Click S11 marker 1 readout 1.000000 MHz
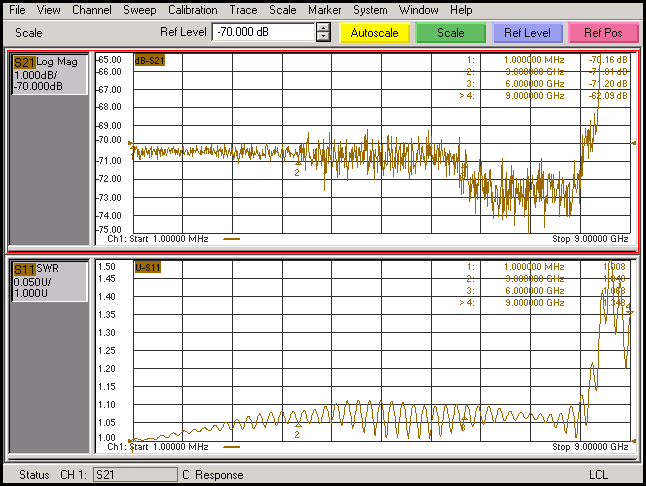This screenshot has width=646, height=486. click(534, 267)
